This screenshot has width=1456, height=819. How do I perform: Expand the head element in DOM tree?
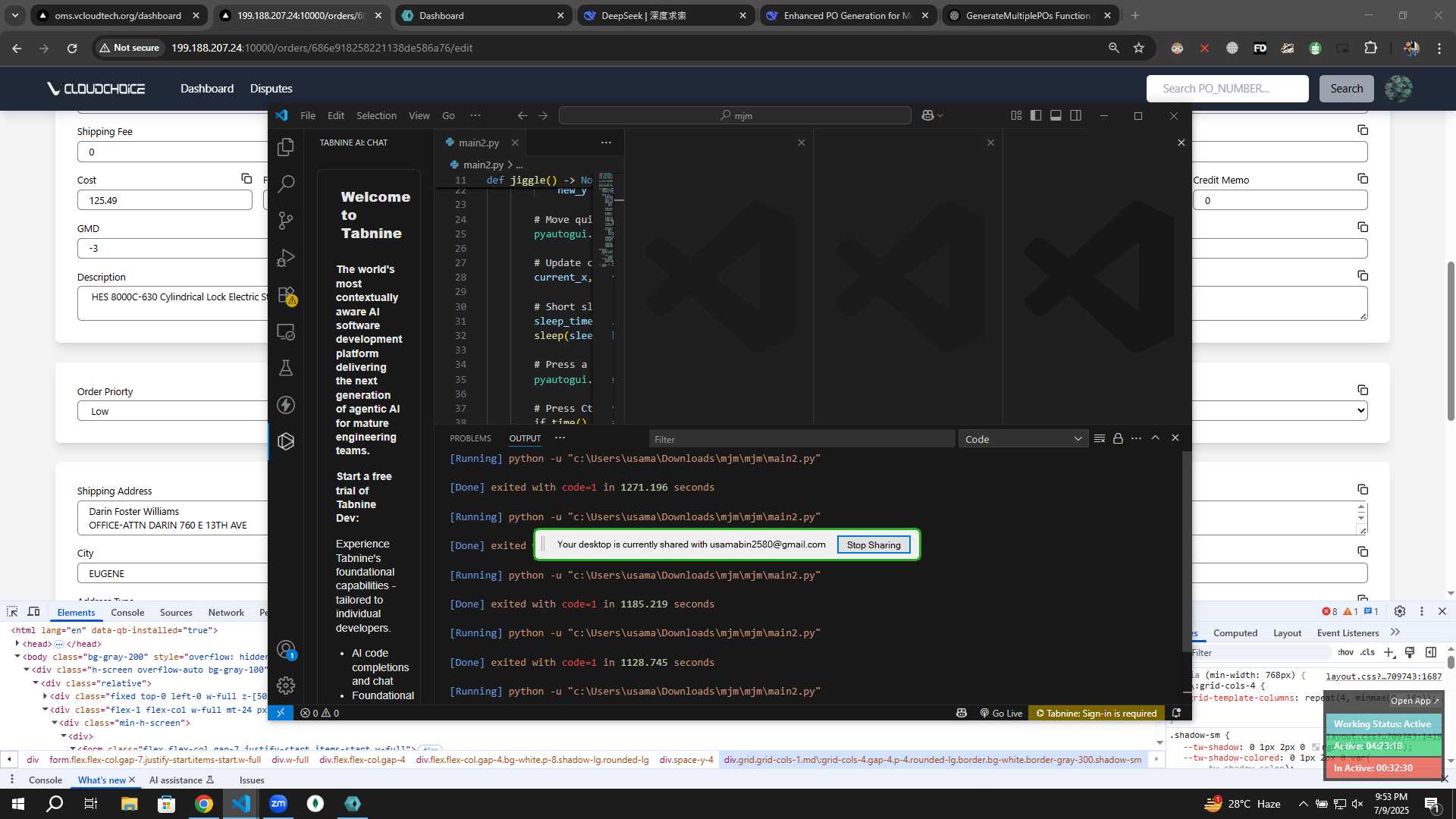click(17, 643)
